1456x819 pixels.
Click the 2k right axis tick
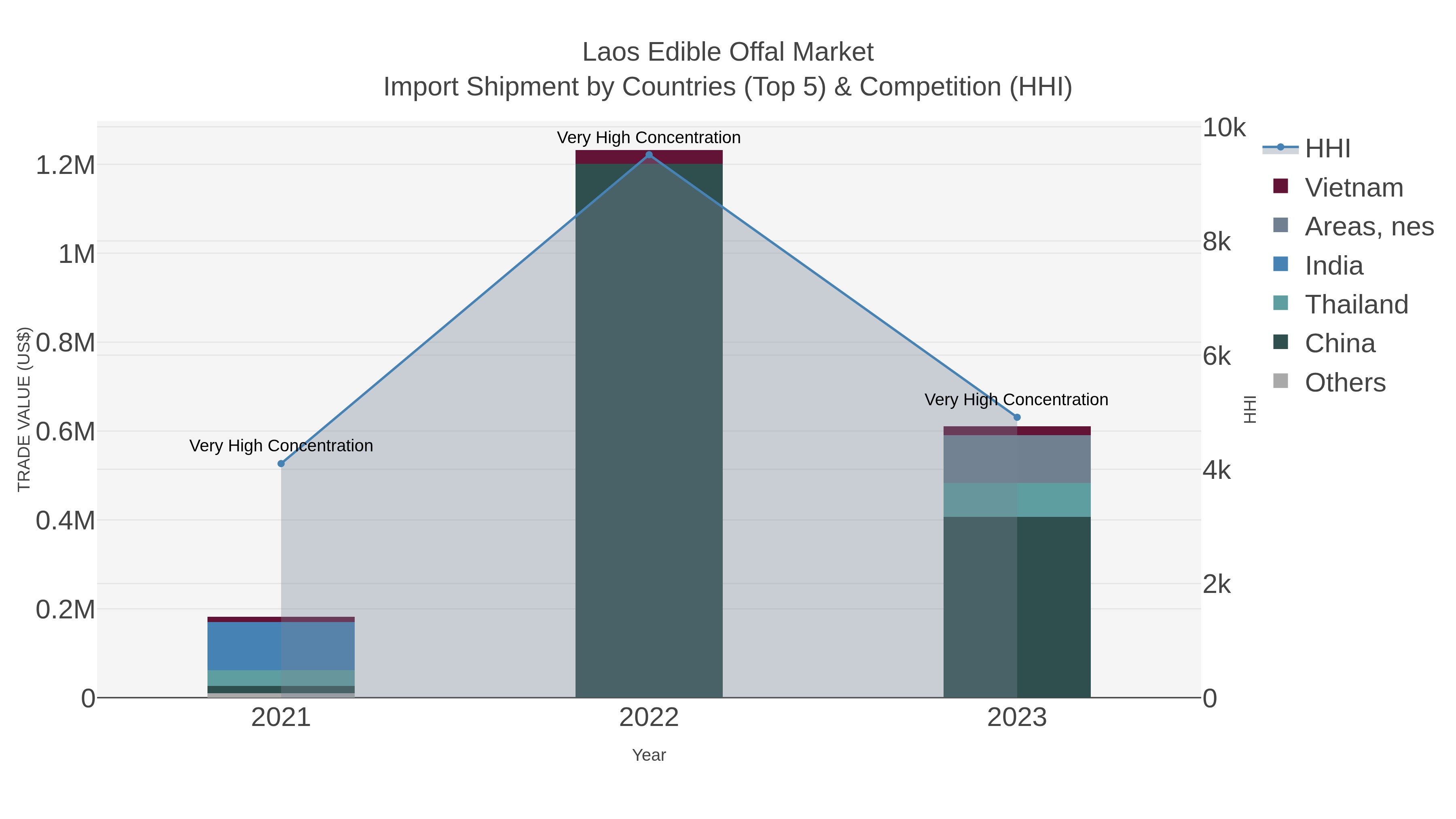(1216, 584)
